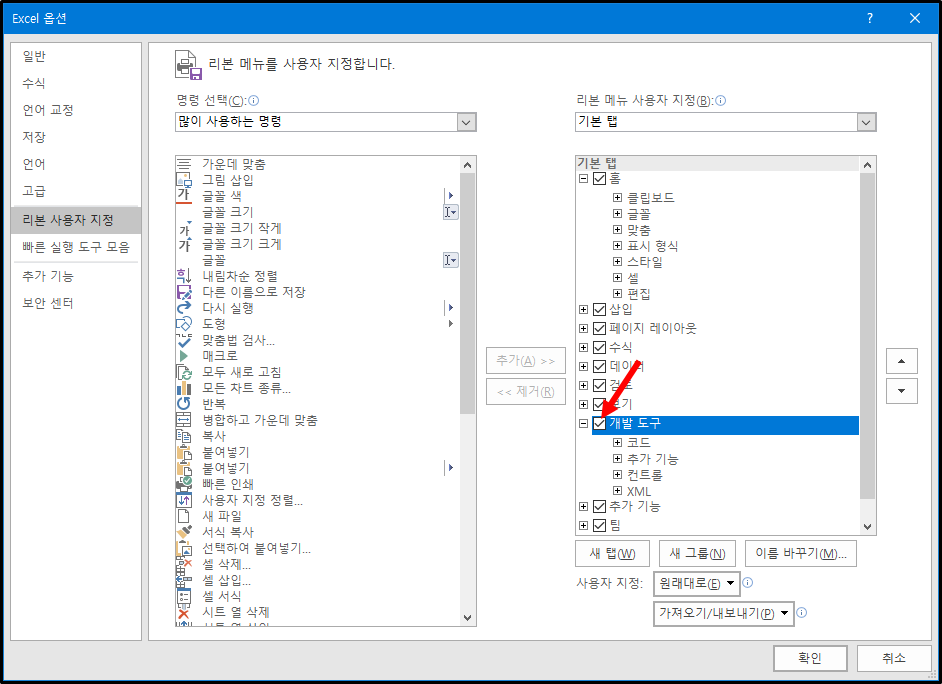Click the 글꼴 크기 작게 icon
This screenshot has width=942, height=684.
click(184, 228)
